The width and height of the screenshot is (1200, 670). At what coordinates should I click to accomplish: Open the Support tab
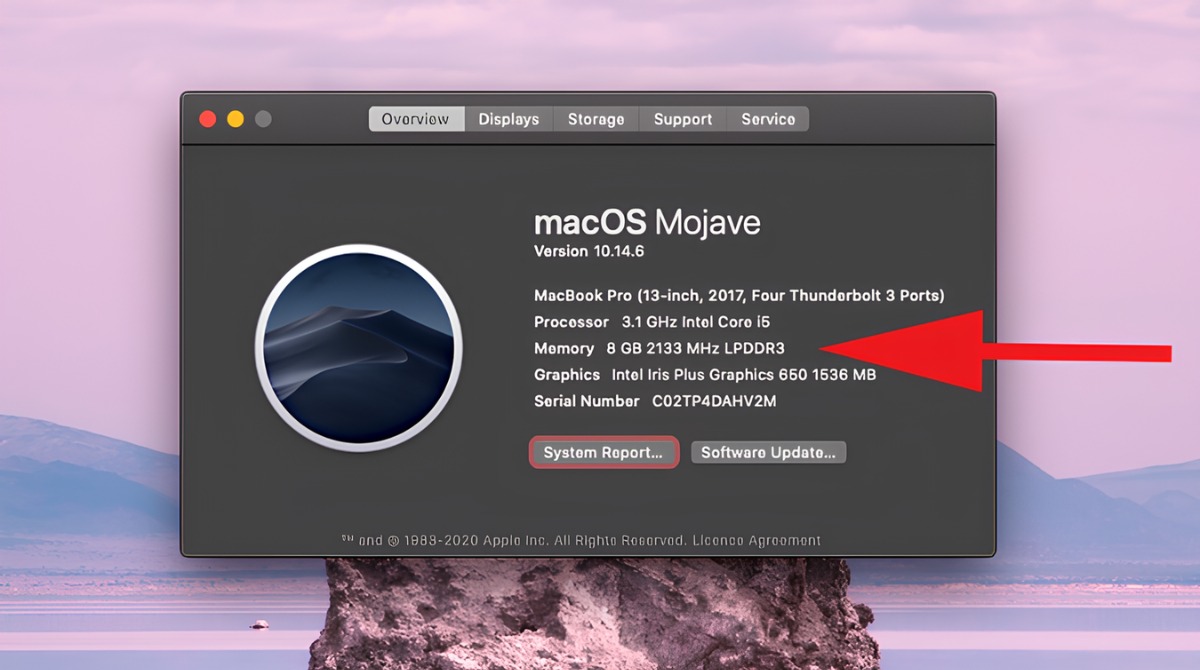[682, 118]
